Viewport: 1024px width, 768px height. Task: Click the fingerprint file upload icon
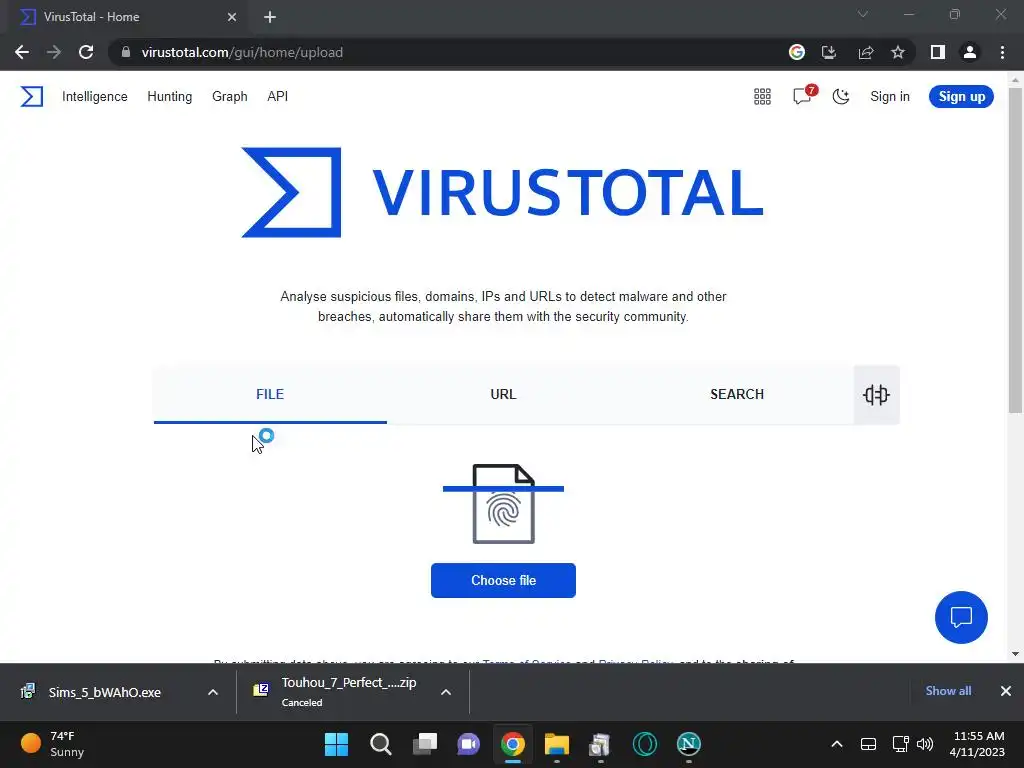tap(504, 504)
